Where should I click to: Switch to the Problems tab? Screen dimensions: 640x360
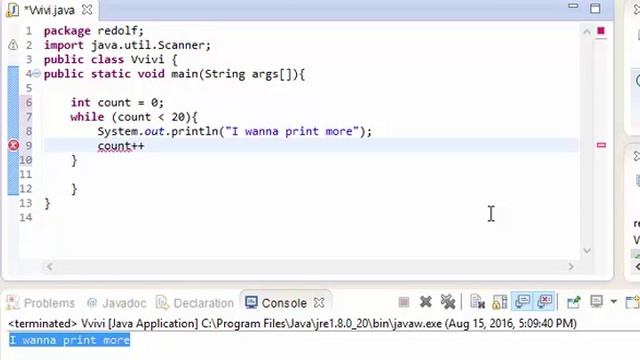pyautogui.click(x=41, y=303)
